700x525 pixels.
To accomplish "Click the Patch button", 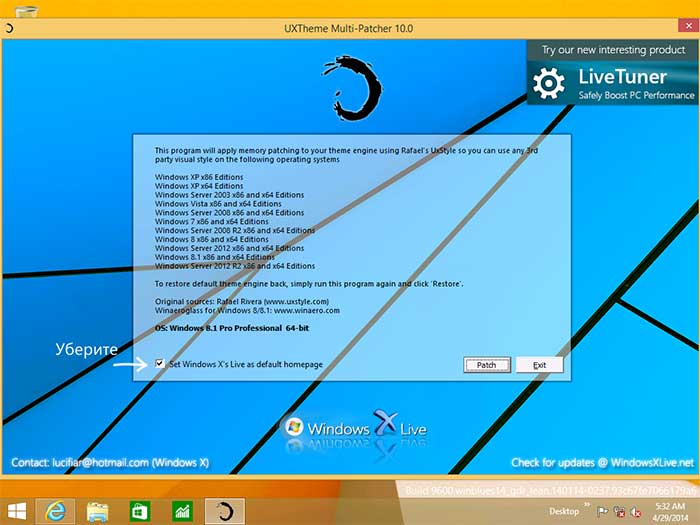I will (x=487, y=365).
